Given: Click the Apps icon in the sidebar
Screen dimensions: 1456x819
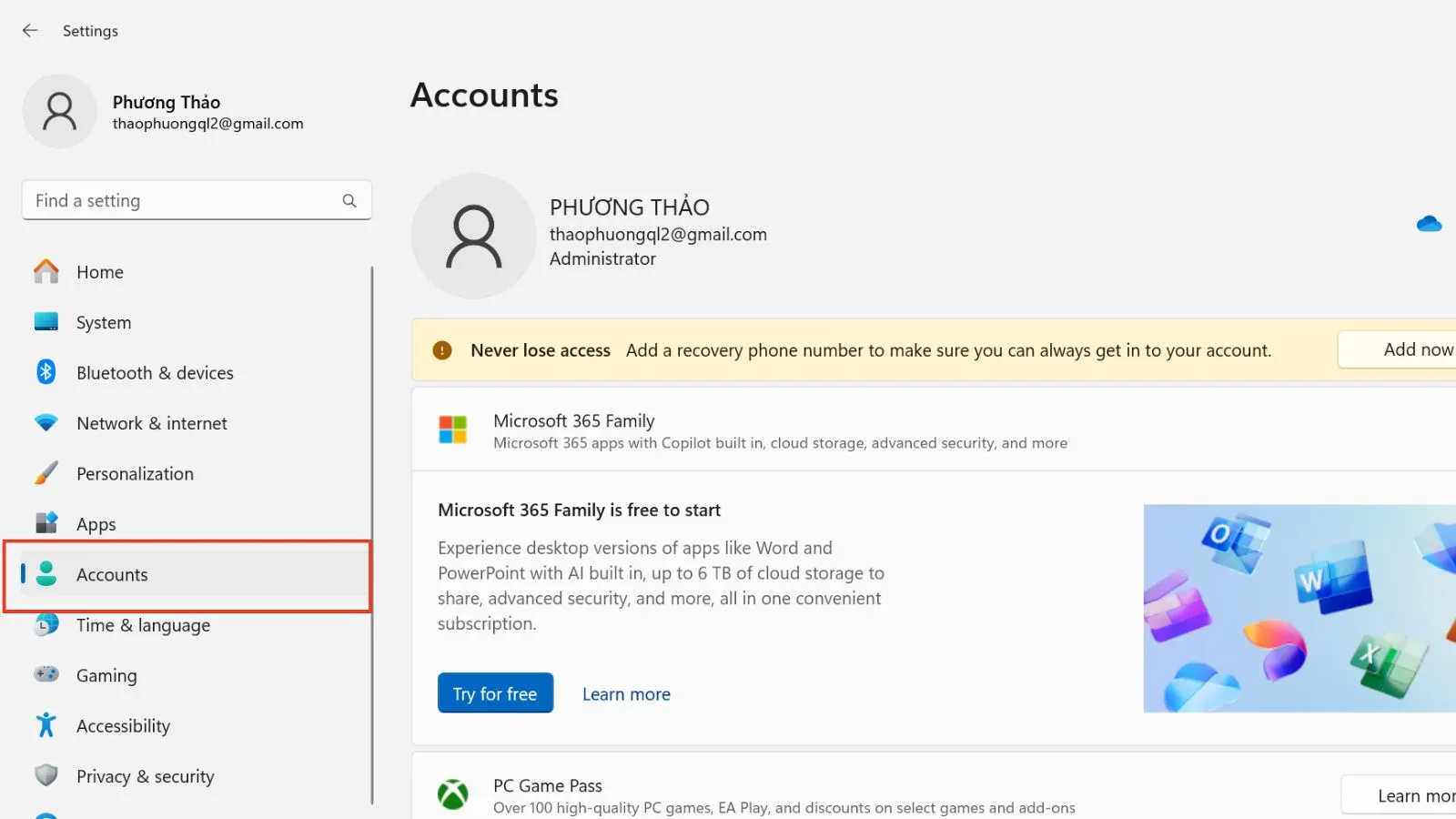Looking at the screenshot, I should point(45,523).
